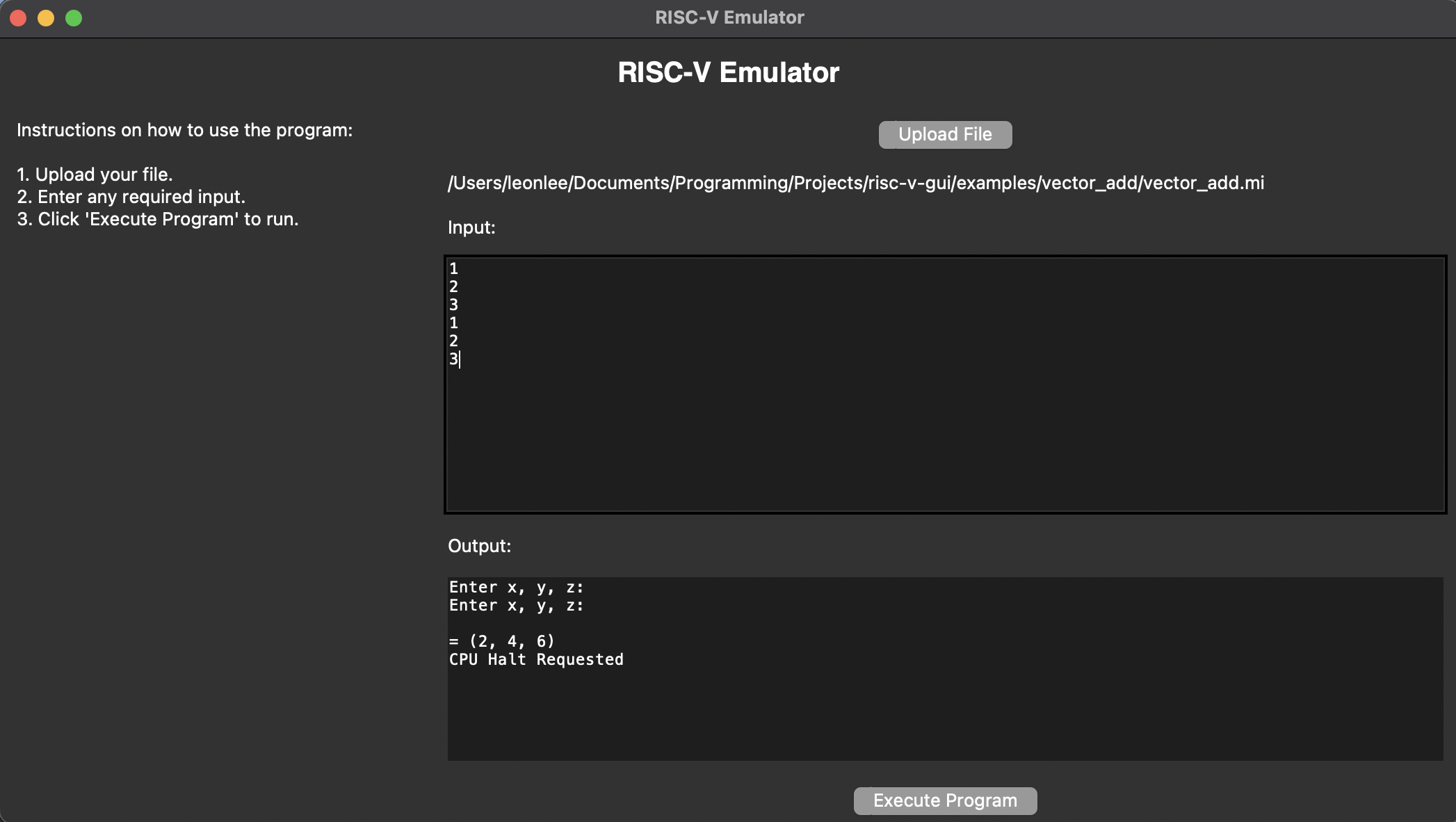Place cursor after last input line '3'
The image size is (1456, 822).
coord(460,359)
